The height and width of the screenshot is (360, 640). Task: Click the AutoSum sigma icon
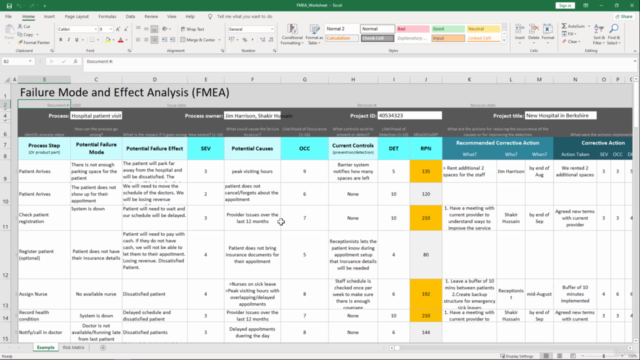(564, 26)
